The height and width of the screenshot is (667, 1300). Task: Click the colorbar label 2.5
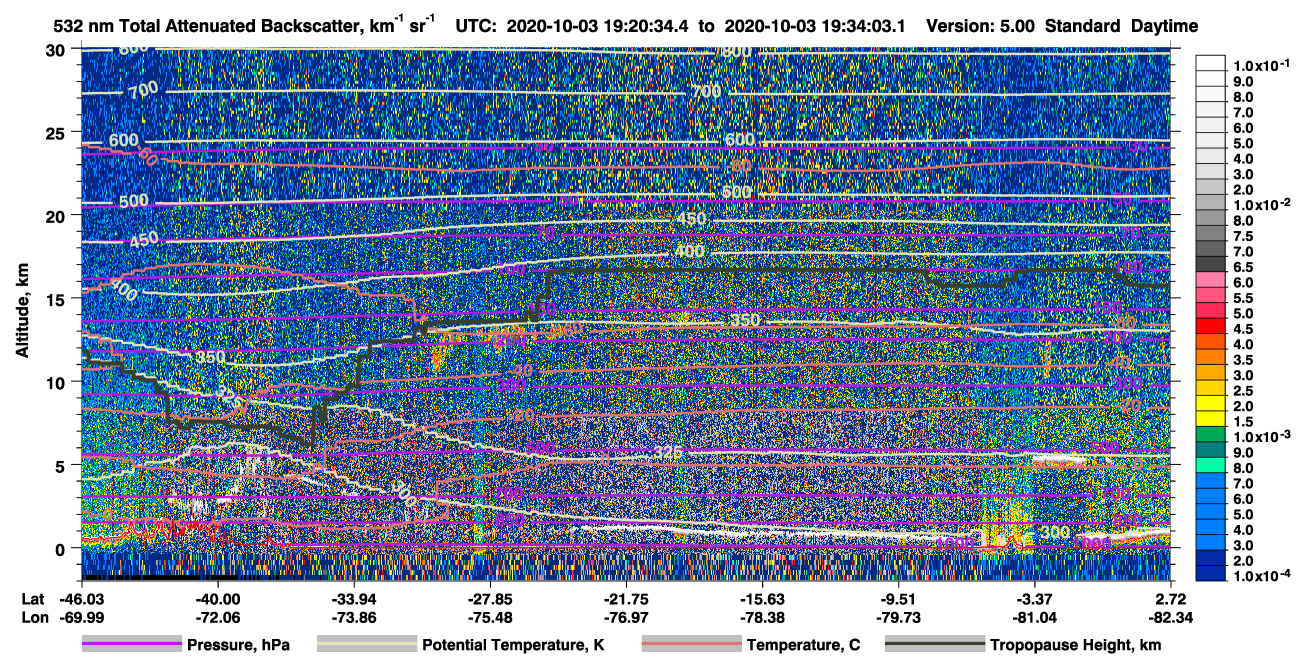click(x=1242, y=390)
